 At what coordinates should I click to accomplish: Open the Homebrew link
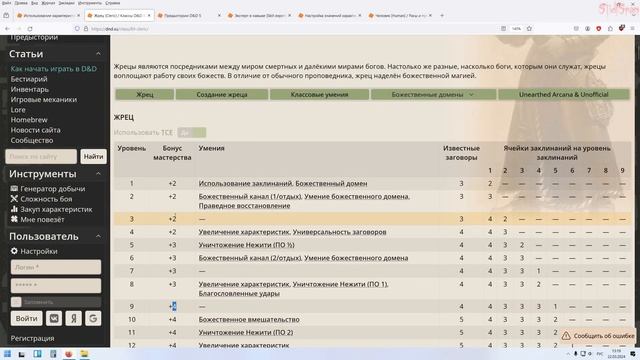[x=29, y=120]
